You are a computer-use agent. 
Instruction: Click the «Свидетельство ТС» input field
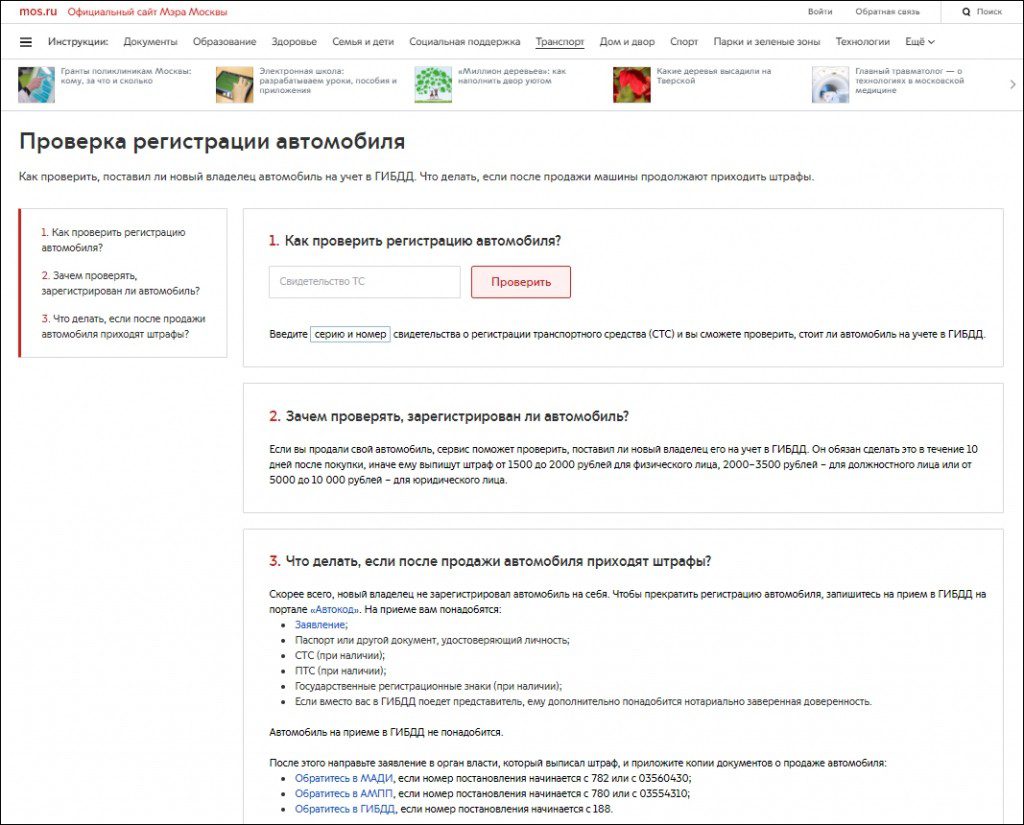(364, 282)
